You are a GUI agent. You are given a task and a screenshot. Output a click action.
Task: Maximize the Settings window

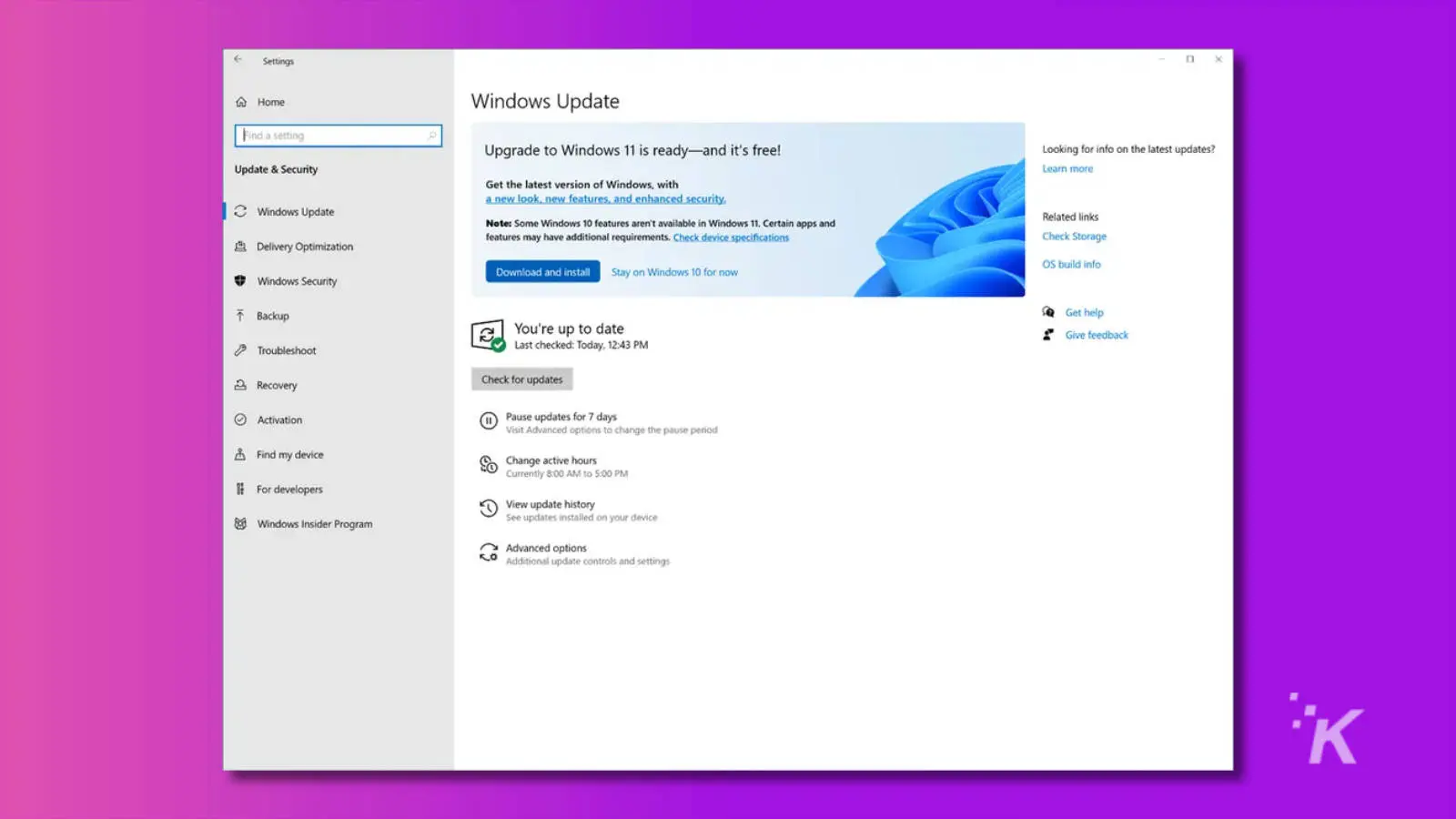[1189, 59]
